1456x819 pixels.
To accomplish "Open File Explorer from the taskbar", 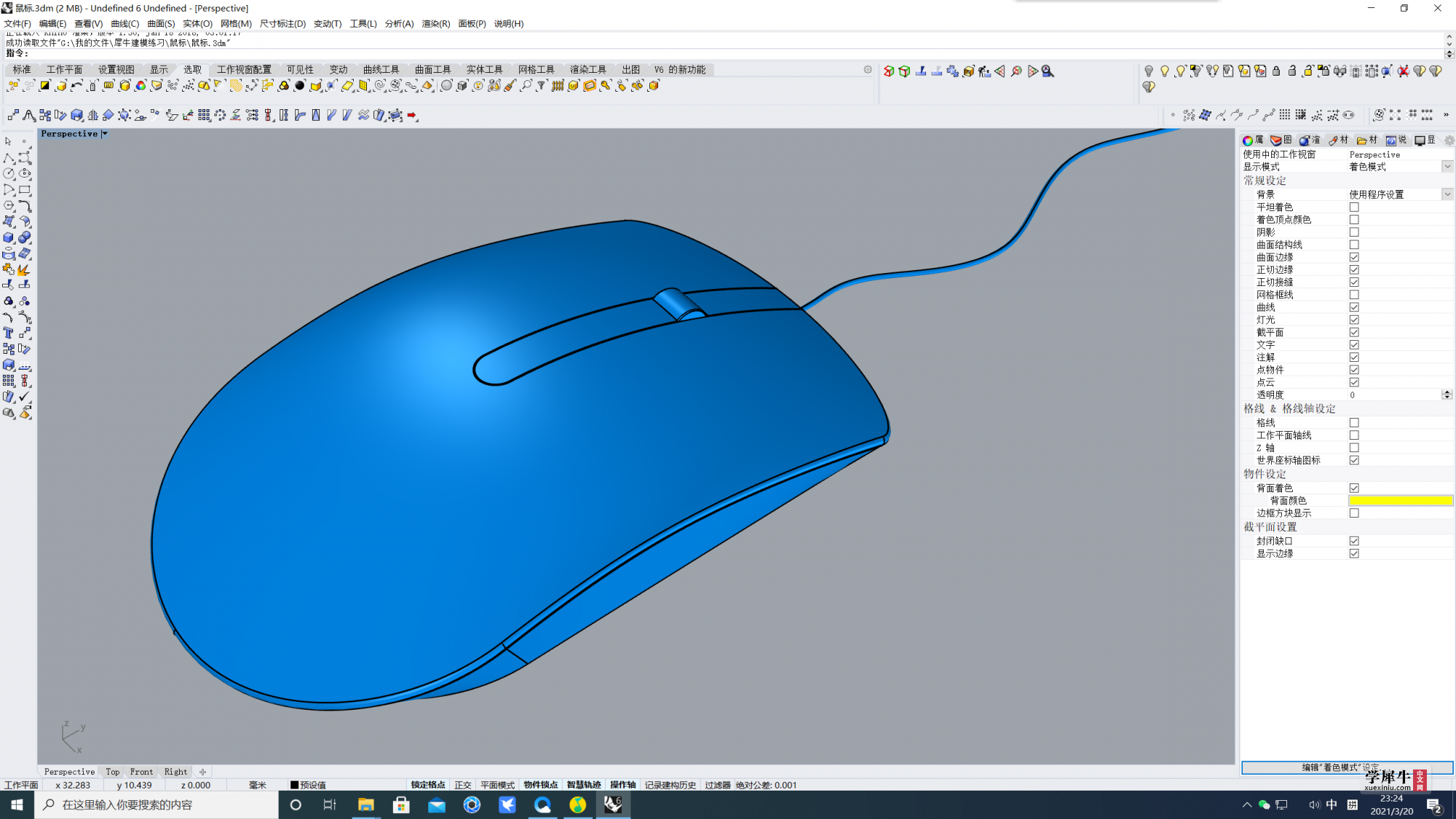I will (365, 804).
